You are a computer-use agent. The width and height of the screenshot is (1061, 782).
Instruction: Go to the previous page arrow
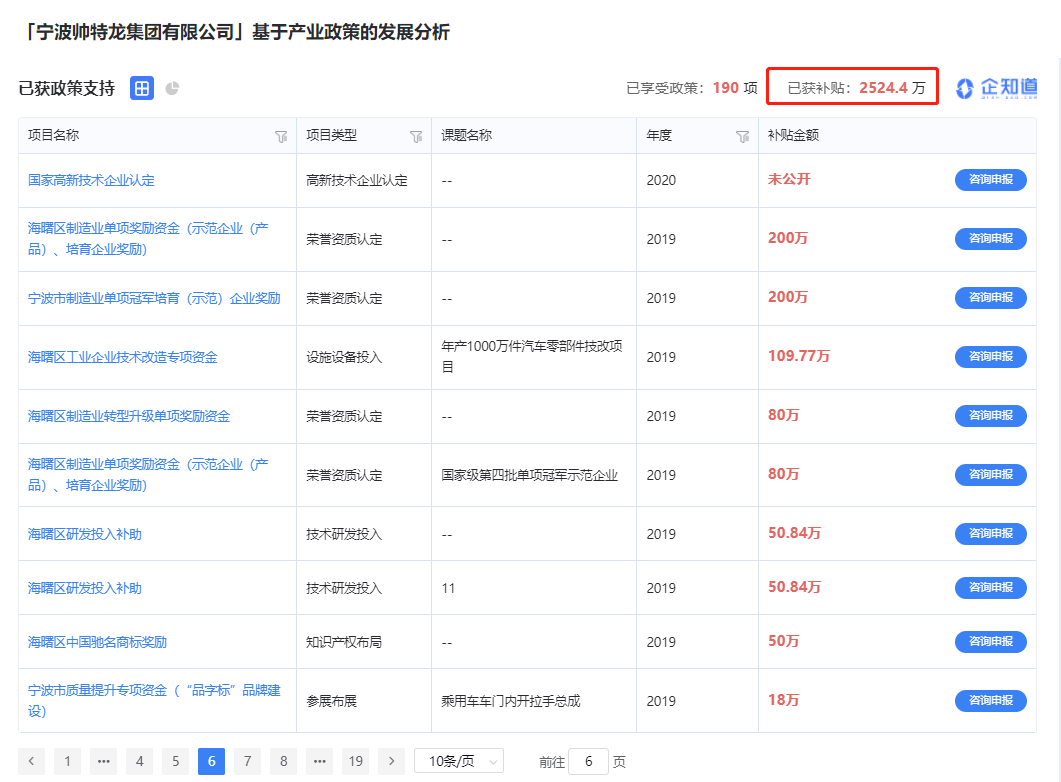point(31,761)
